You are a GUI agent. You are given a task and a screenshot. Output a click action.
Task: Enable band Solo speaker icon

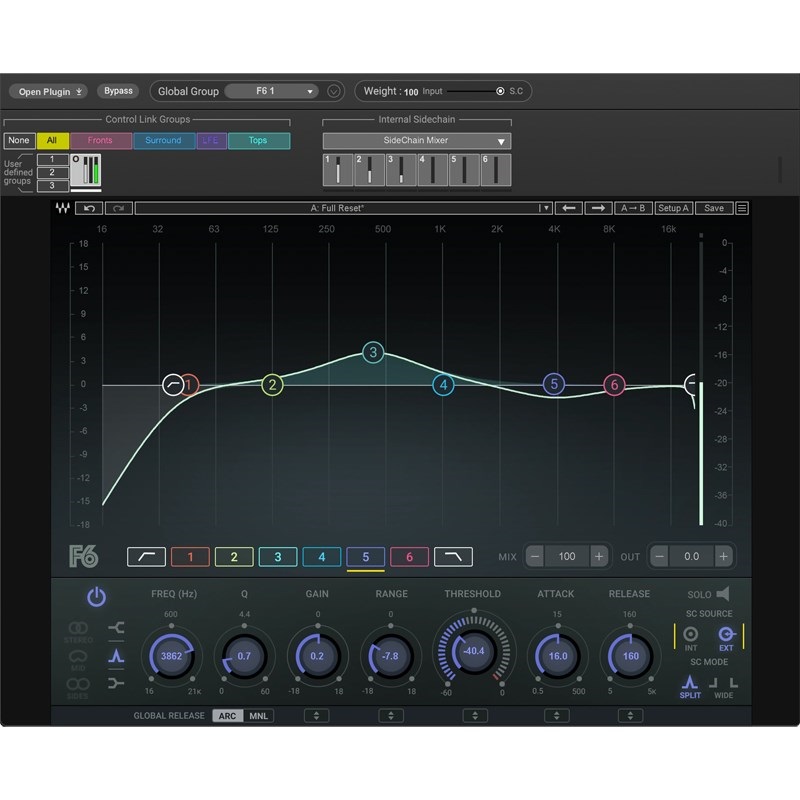(723, 593)
